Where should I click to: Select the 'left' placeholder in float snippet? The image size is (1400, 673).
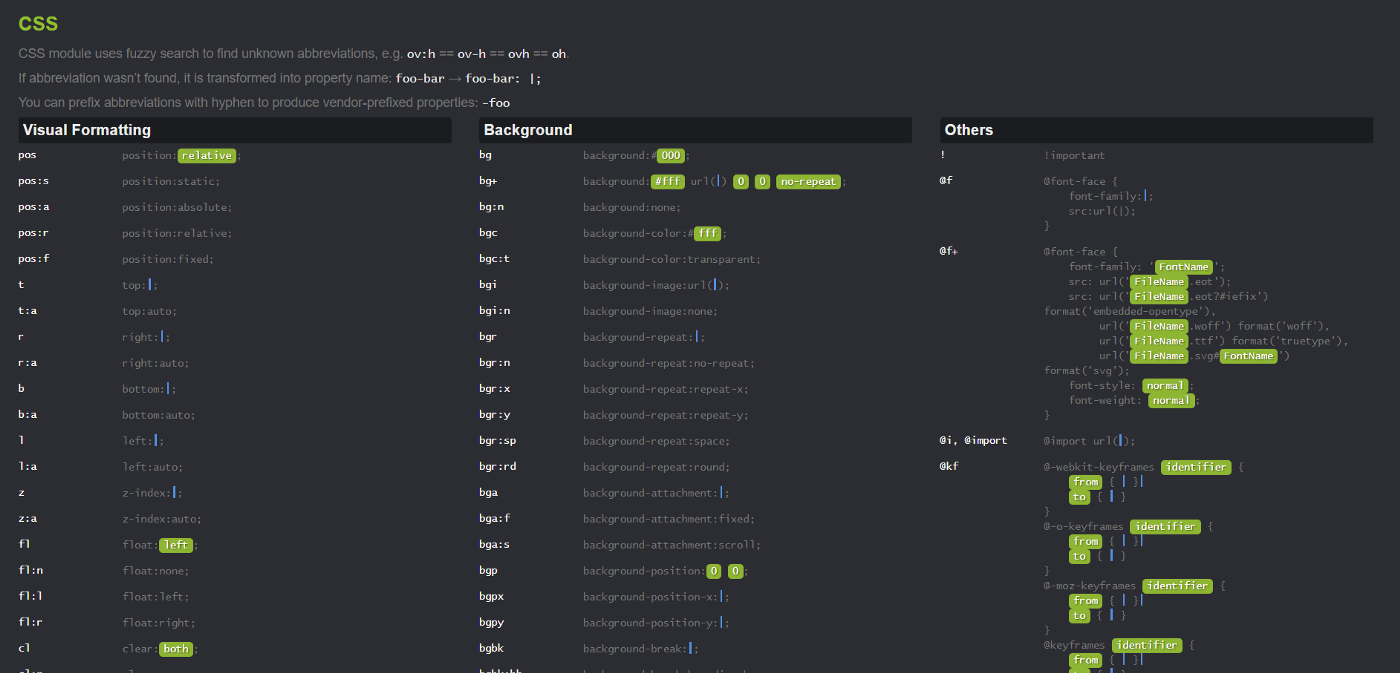pos(176,545)
